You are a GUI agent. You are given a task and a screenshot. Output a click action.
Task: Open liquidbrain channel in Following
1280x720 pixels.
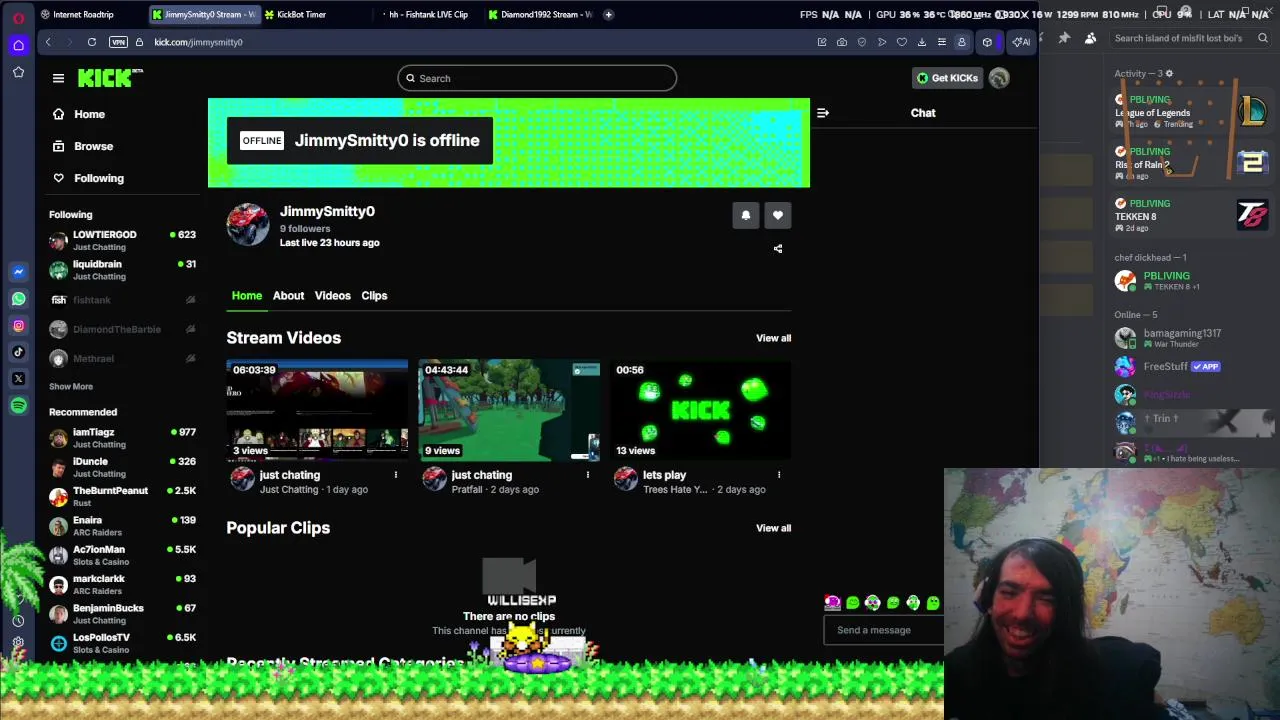coord(122,270)
